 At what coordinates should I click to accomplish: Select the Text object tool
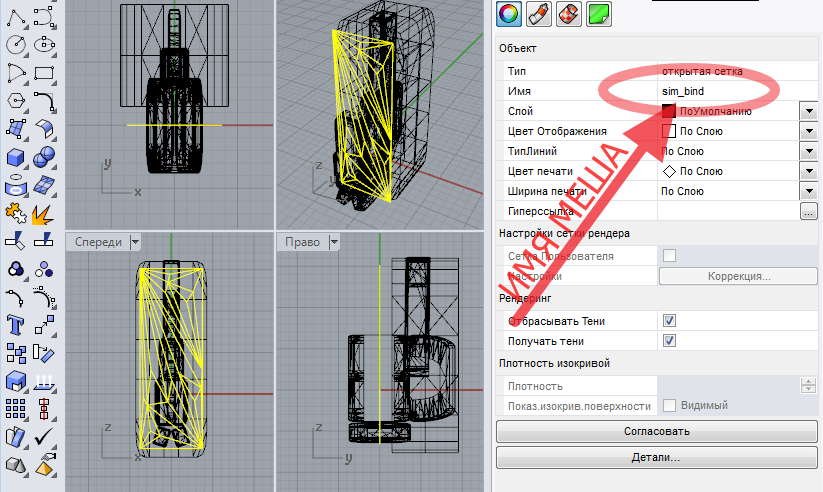(x=16, y=324)
